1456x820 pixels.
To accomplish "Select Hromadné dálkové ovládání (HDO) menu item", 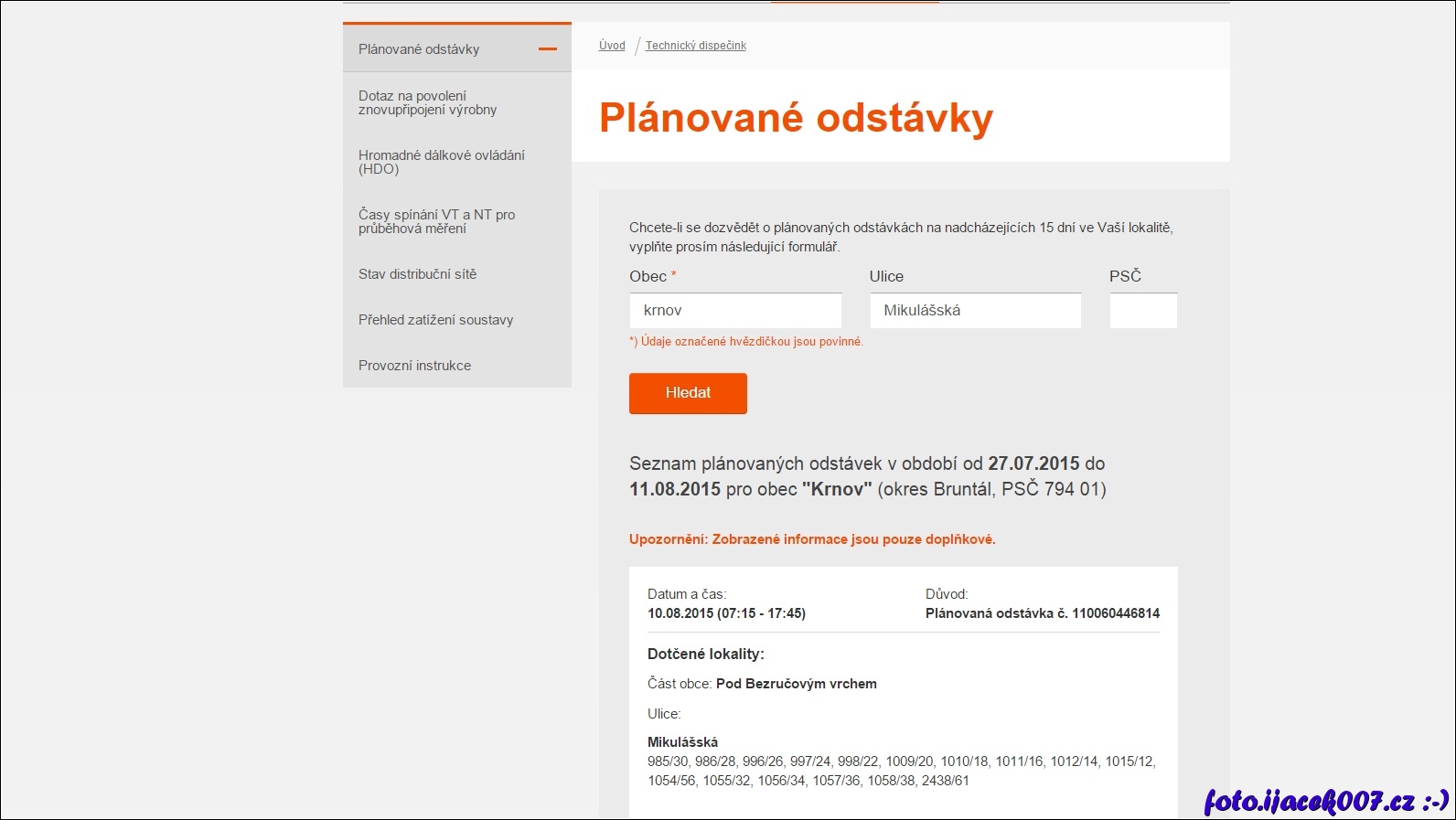I will pos(441,162).
